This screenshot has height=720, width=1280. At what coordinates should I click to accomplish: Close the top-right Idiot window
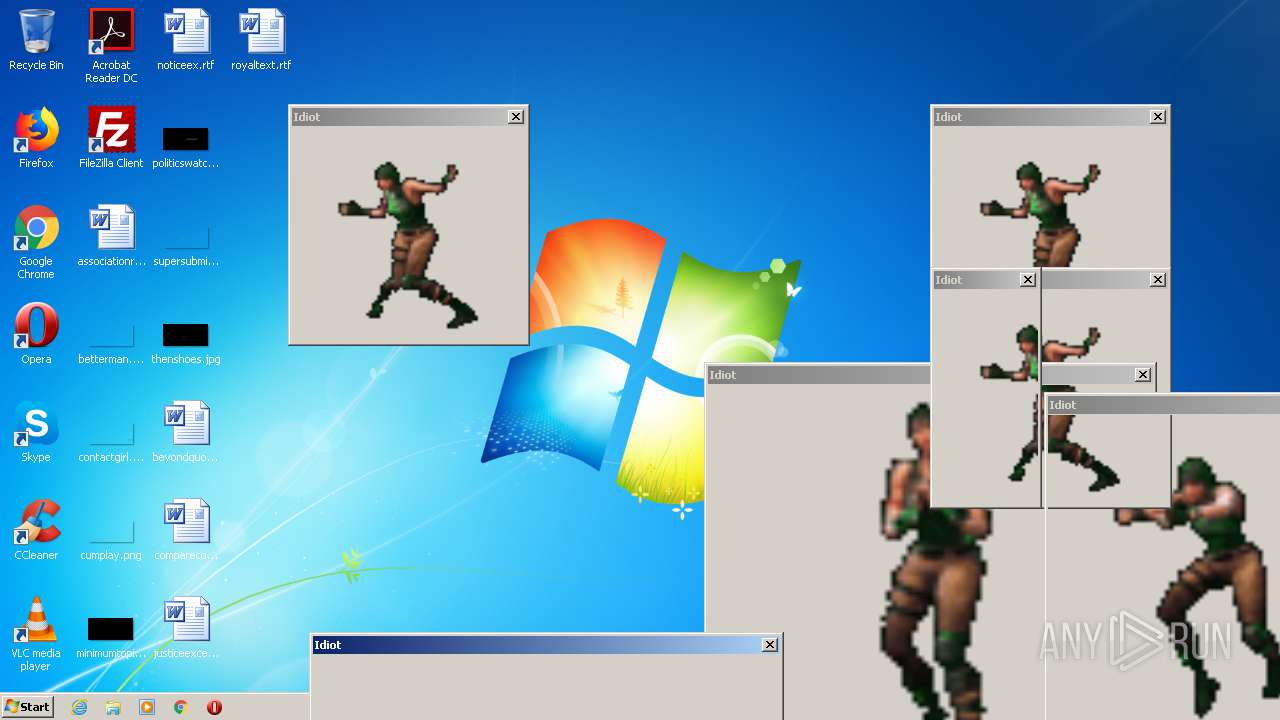point(1158,117)
